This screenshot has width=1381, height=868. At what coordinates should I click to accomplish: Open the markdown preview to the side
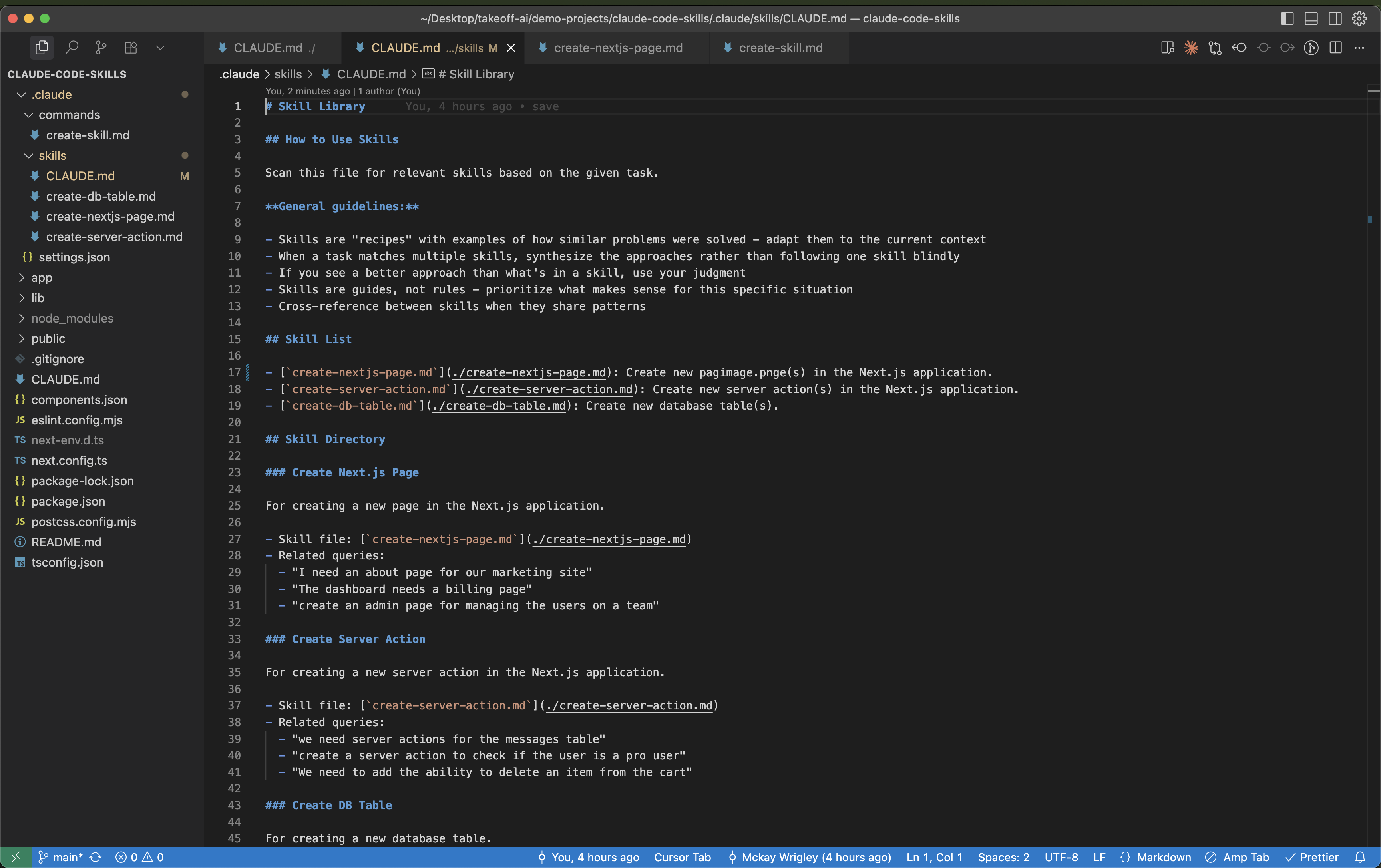coord(1167,48)
